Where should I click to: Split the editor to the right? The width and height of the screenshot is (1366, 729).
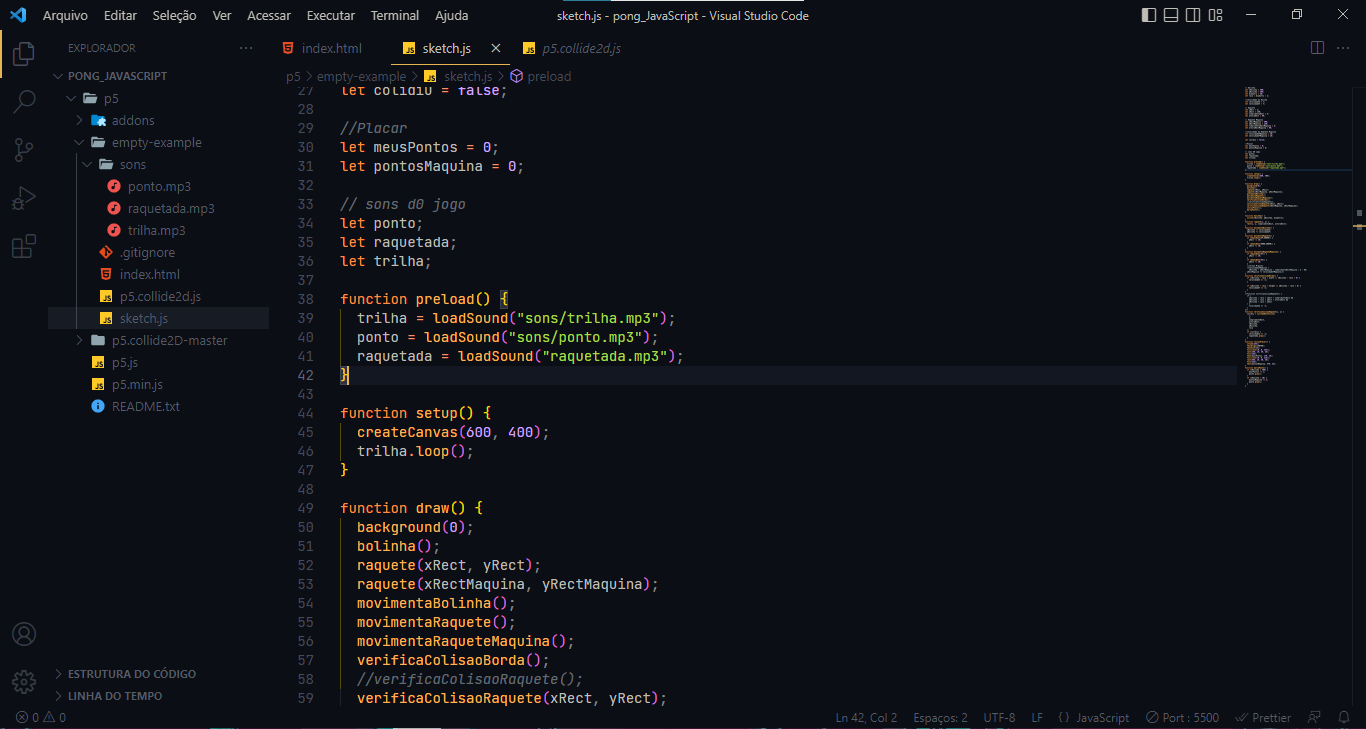tap(1317, 48)
